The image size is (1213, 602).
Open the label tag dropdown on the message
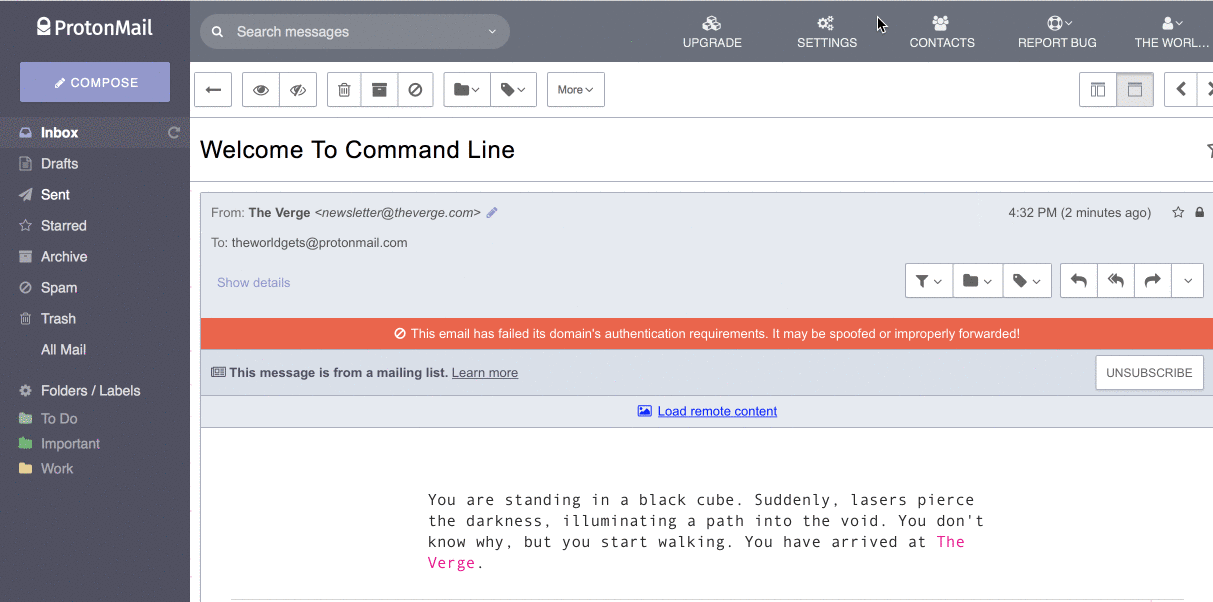point(1026,280)
